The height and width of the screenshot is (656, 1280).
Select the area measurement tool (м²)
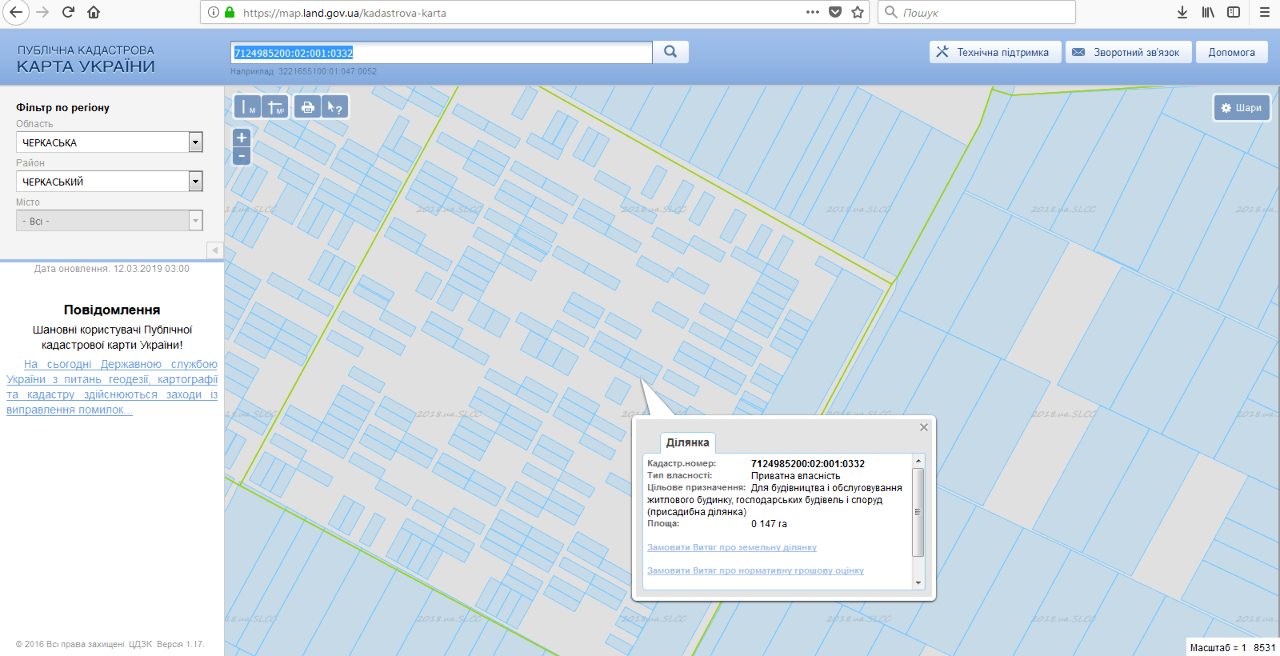click(x=277, y=107)
